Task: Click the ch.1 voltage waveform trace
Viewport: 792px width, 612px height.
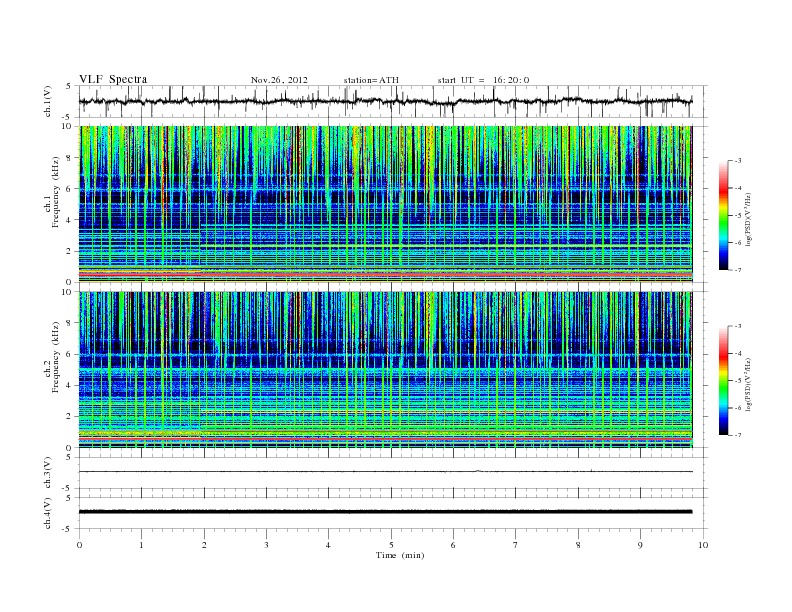Action: tap(385, 101)
